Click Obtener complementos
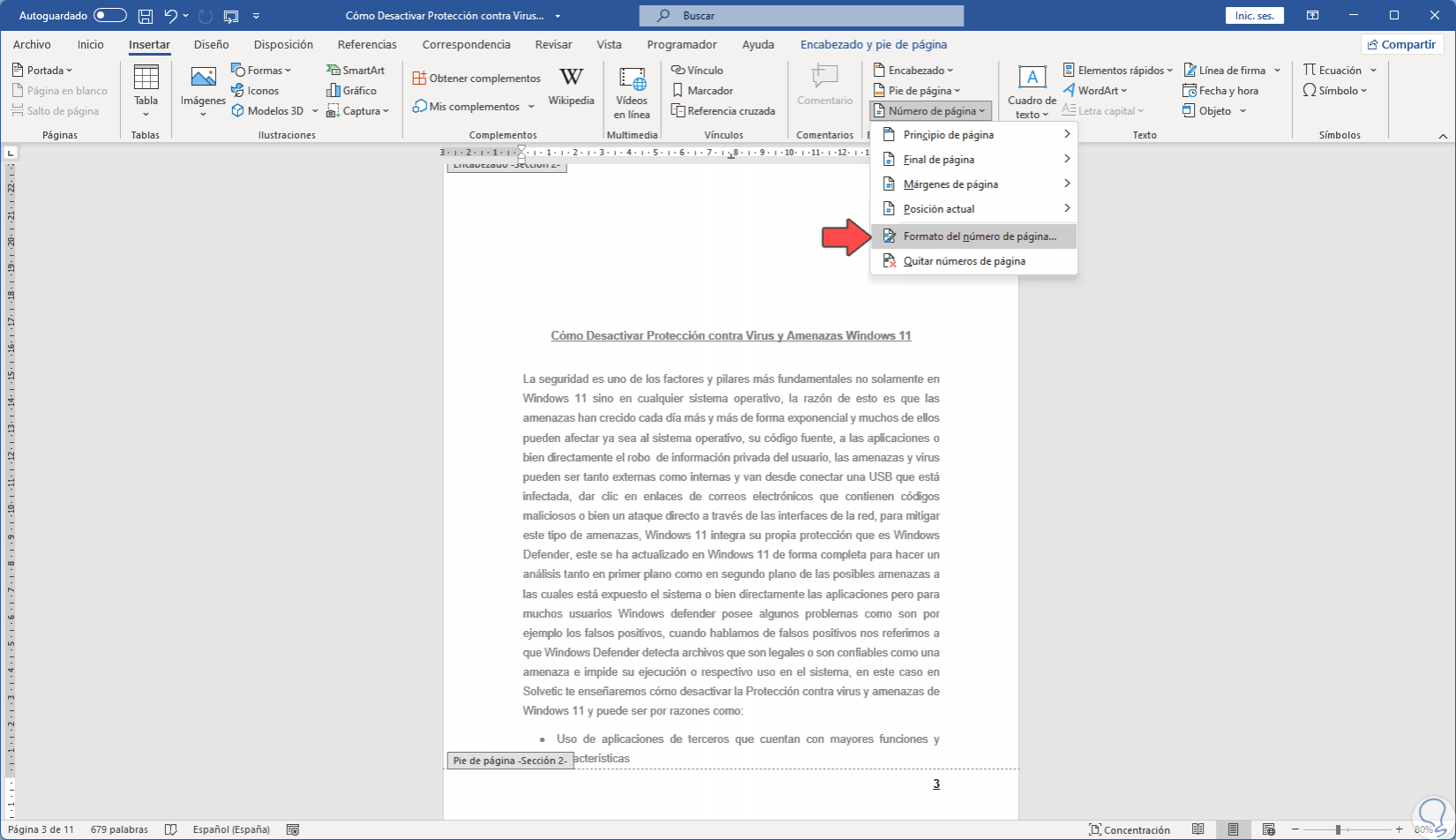 pyautogui.click(x=477, y=79)
